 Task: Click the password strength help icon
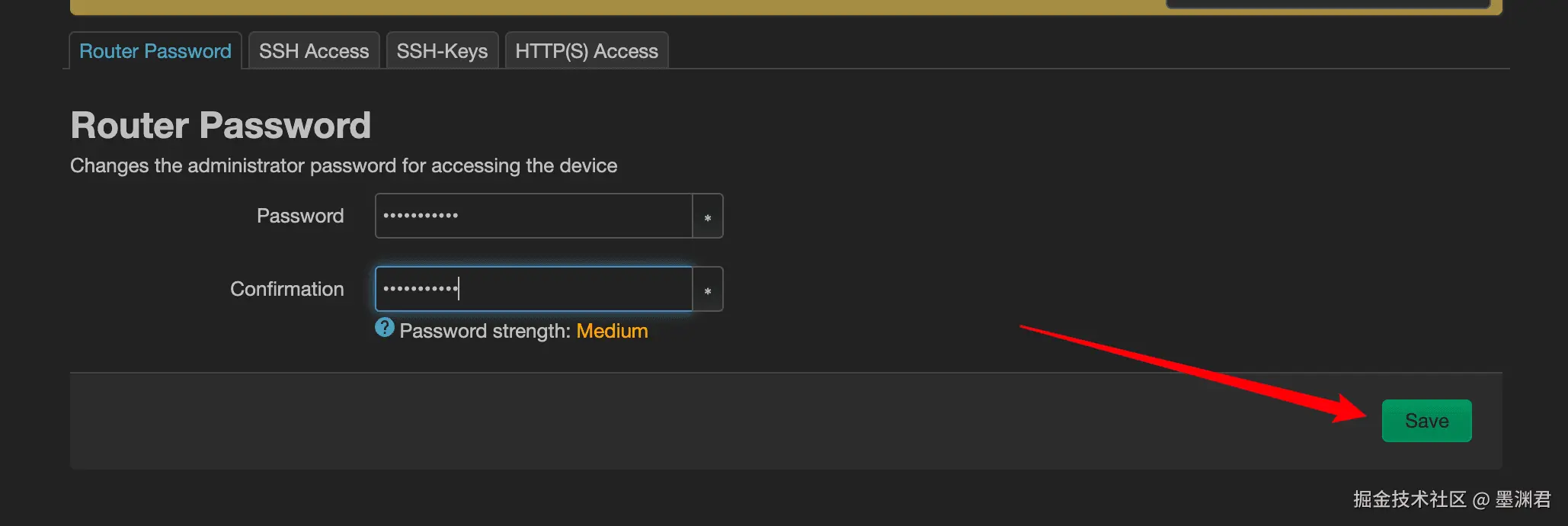385,328
